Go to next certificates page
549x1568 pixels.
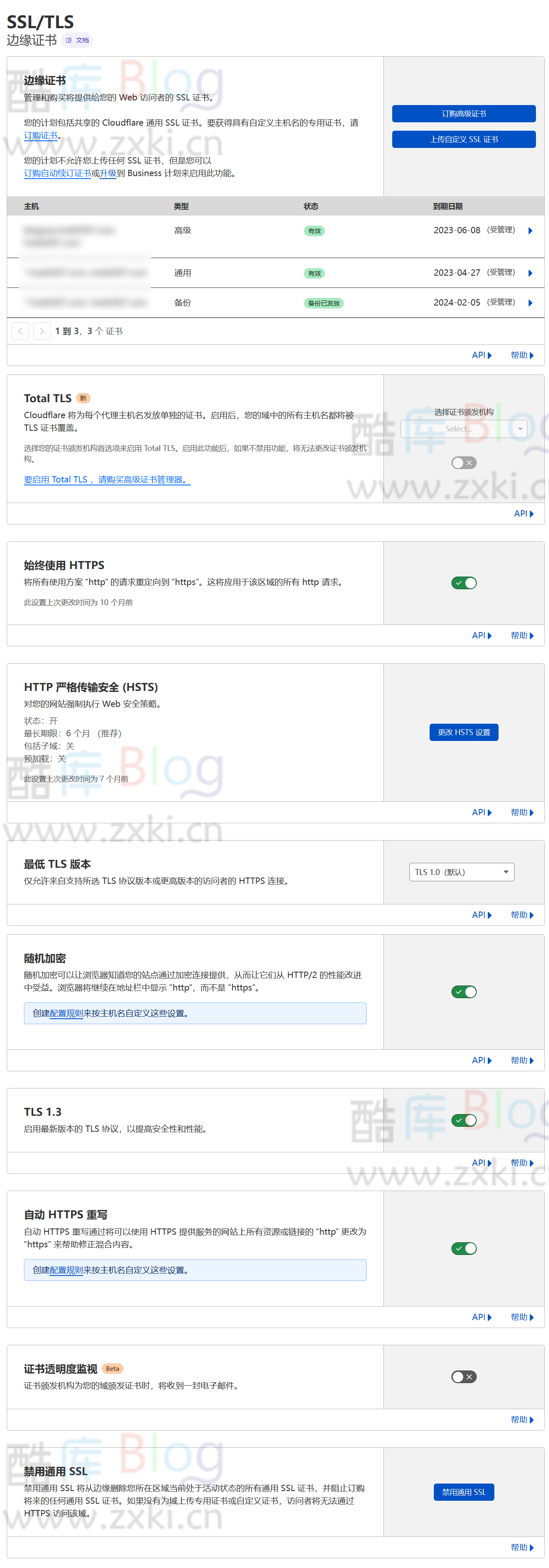[x=41, y=331]
